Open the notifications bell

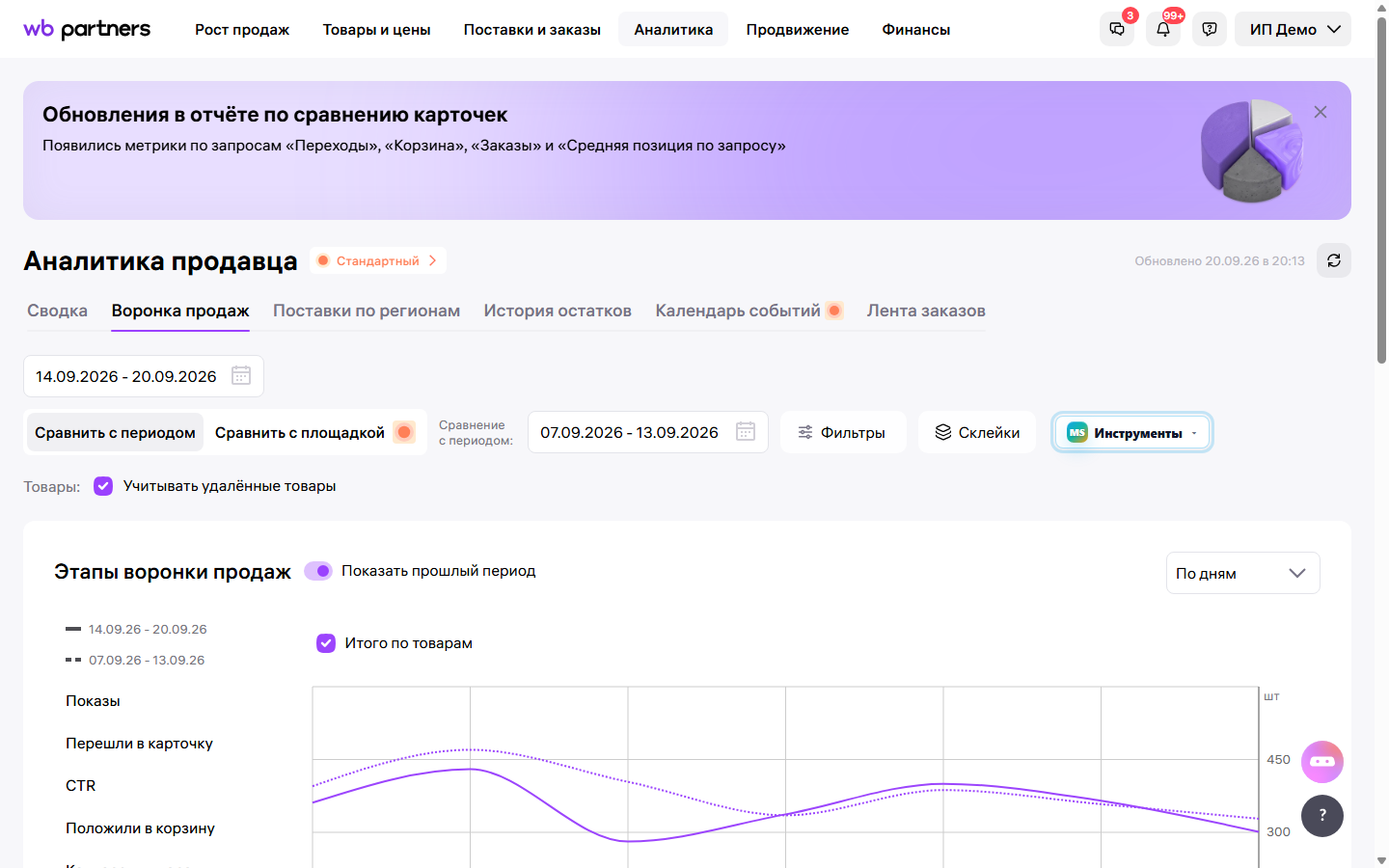(x=1163, y=29)
